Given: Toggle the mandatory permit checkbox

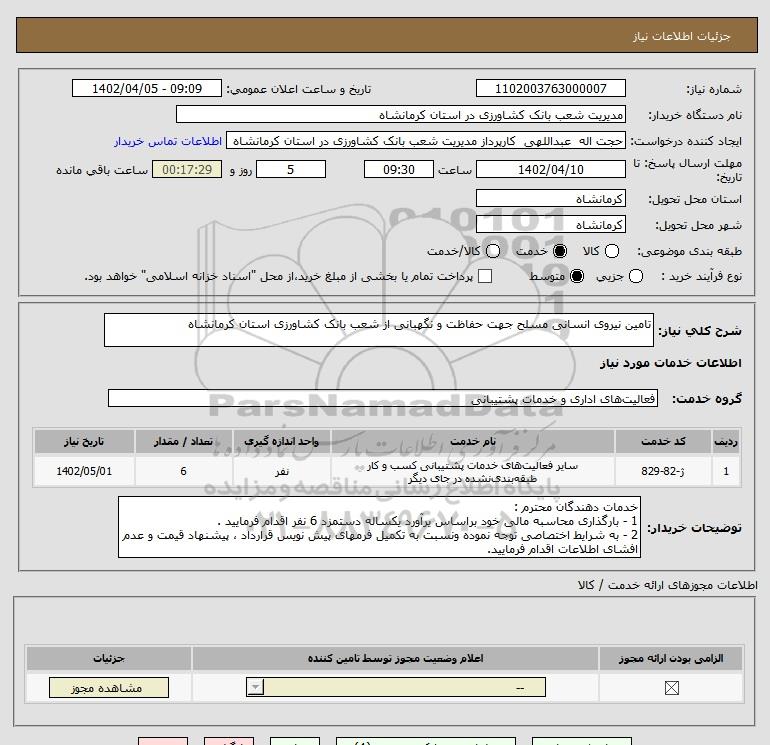Looking at the screenshot, I should 671,688.
